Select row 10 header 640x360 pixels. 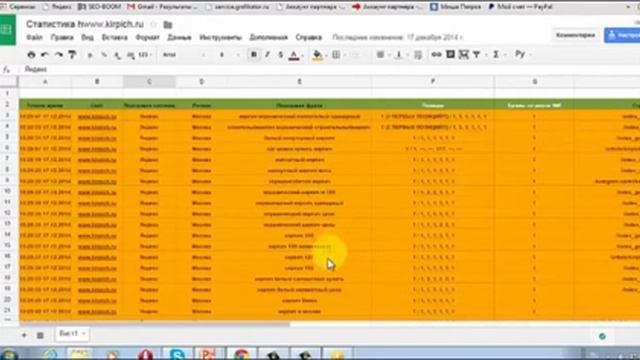(x=8, y=191)
